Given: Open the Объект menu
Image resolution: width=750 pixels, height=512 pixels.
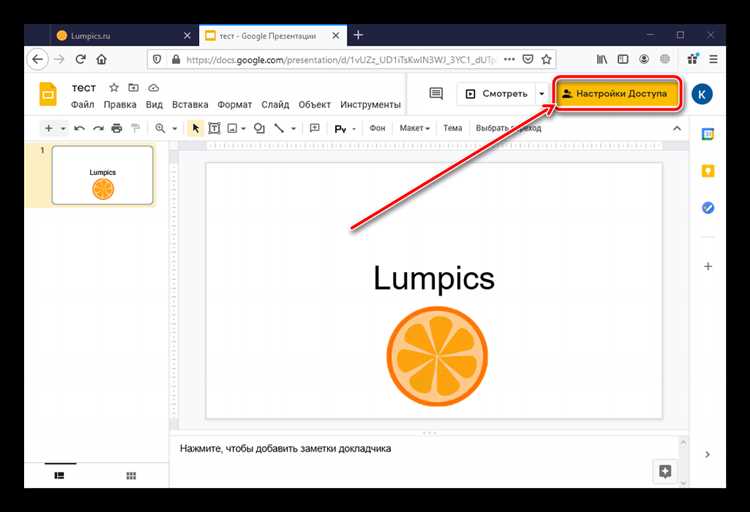Looking at the screenshot, I should [x=314, y=104].
